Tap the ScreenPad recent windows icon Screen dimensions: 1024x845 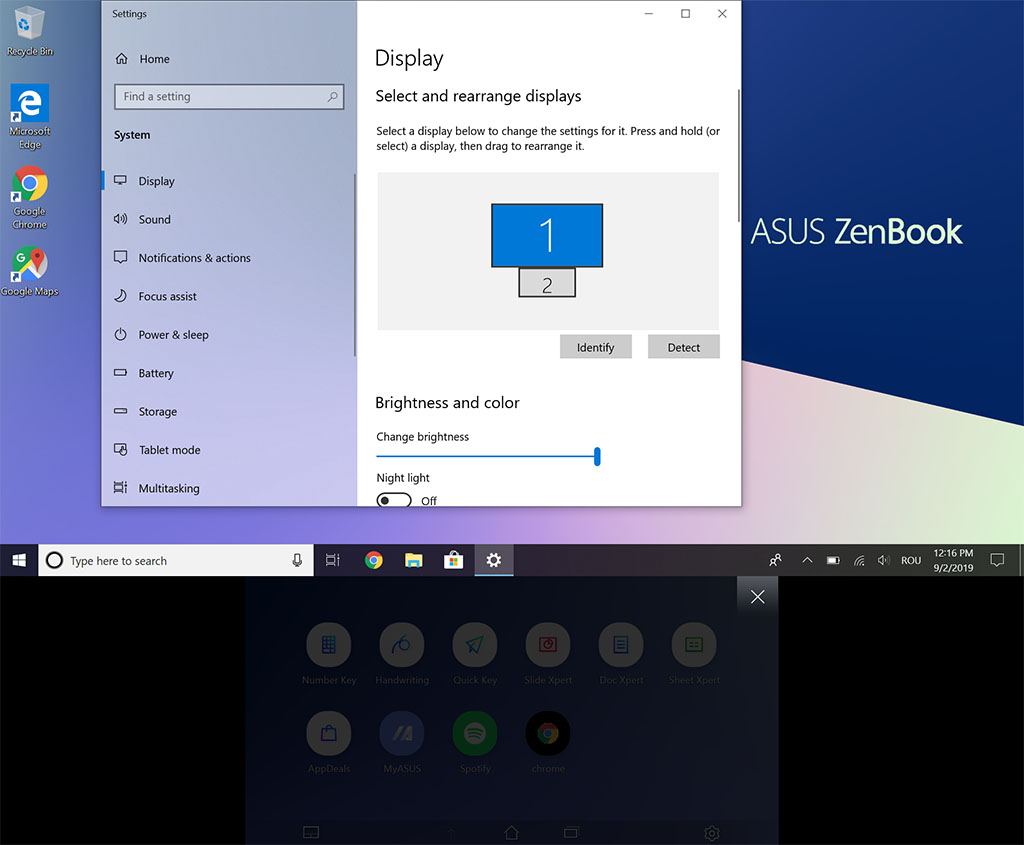[x=571, y=833]
